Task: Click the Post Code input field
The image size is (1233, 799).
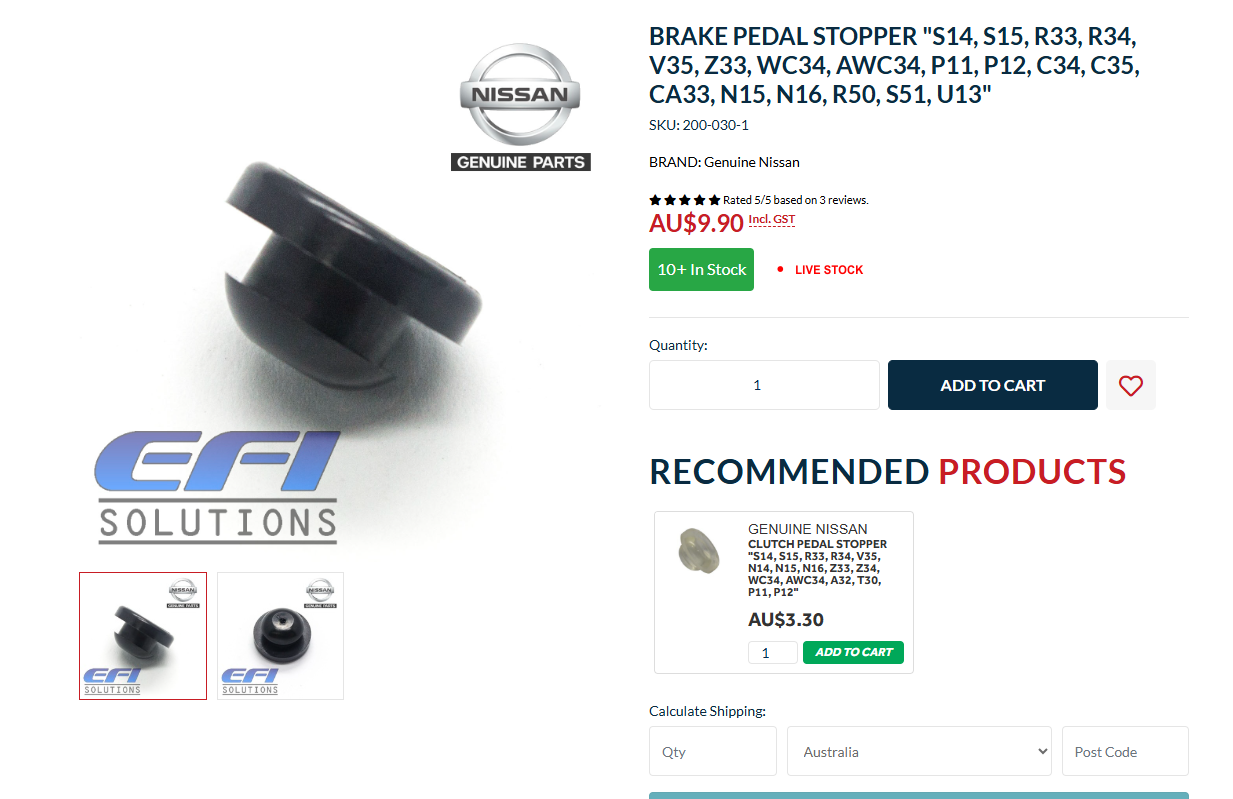Action: (1125, 751)
